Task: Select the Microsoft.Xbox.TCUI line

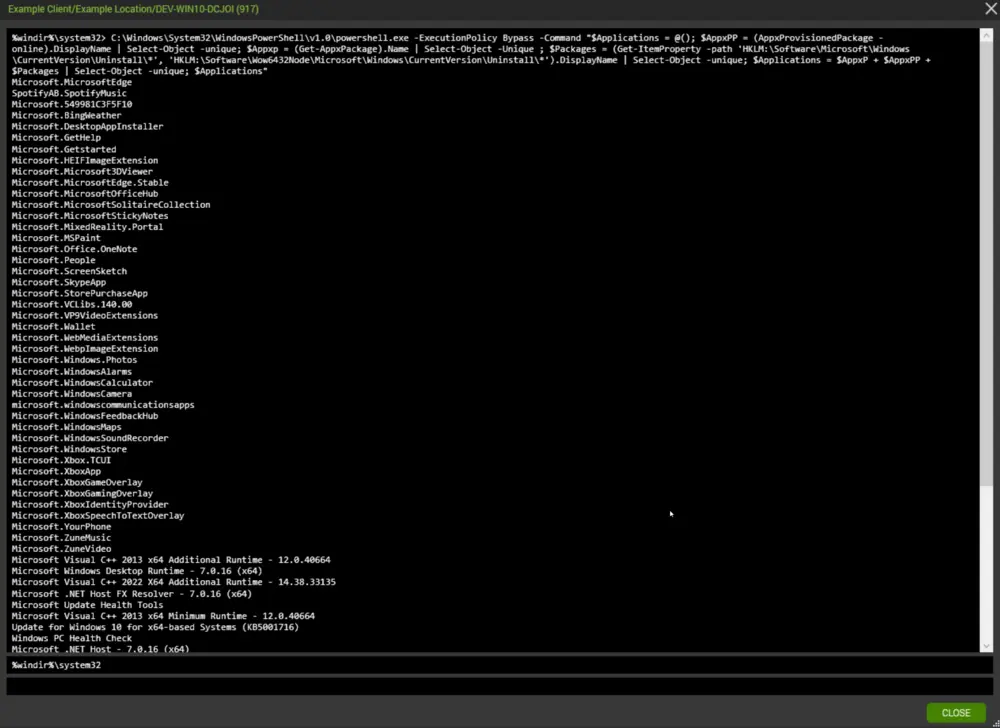Action: [61, 460]
